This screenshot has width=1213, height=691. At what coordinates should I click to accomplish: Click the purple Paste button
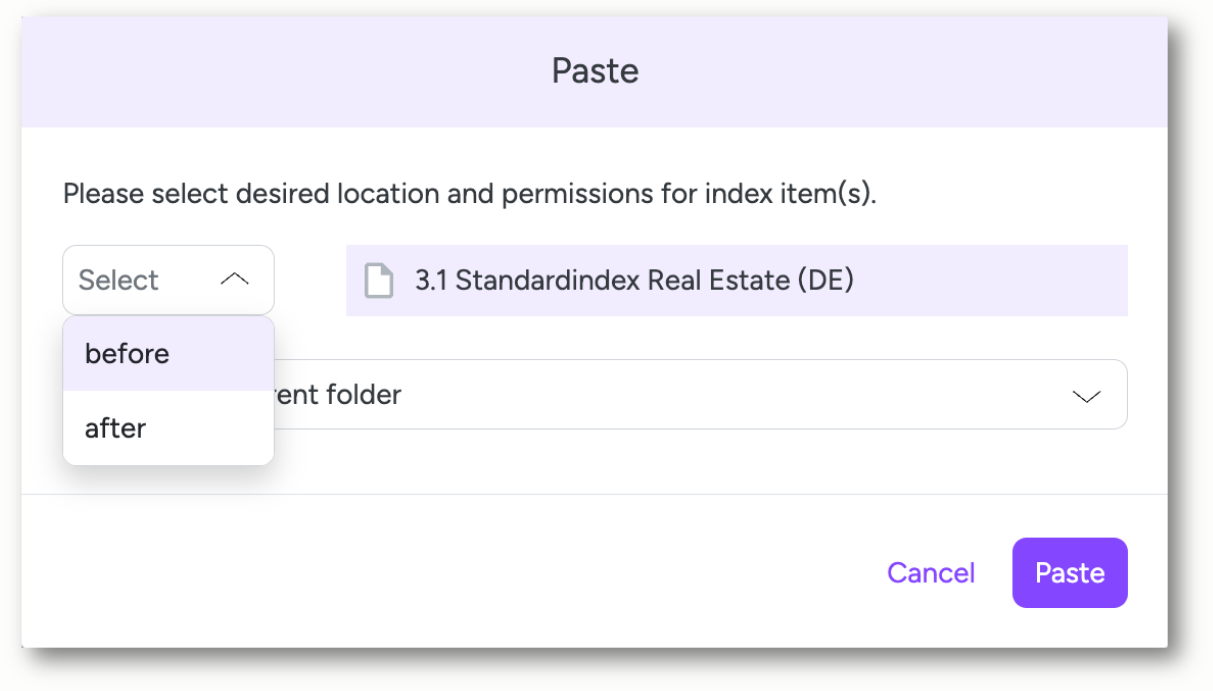tap(1069, 573)
